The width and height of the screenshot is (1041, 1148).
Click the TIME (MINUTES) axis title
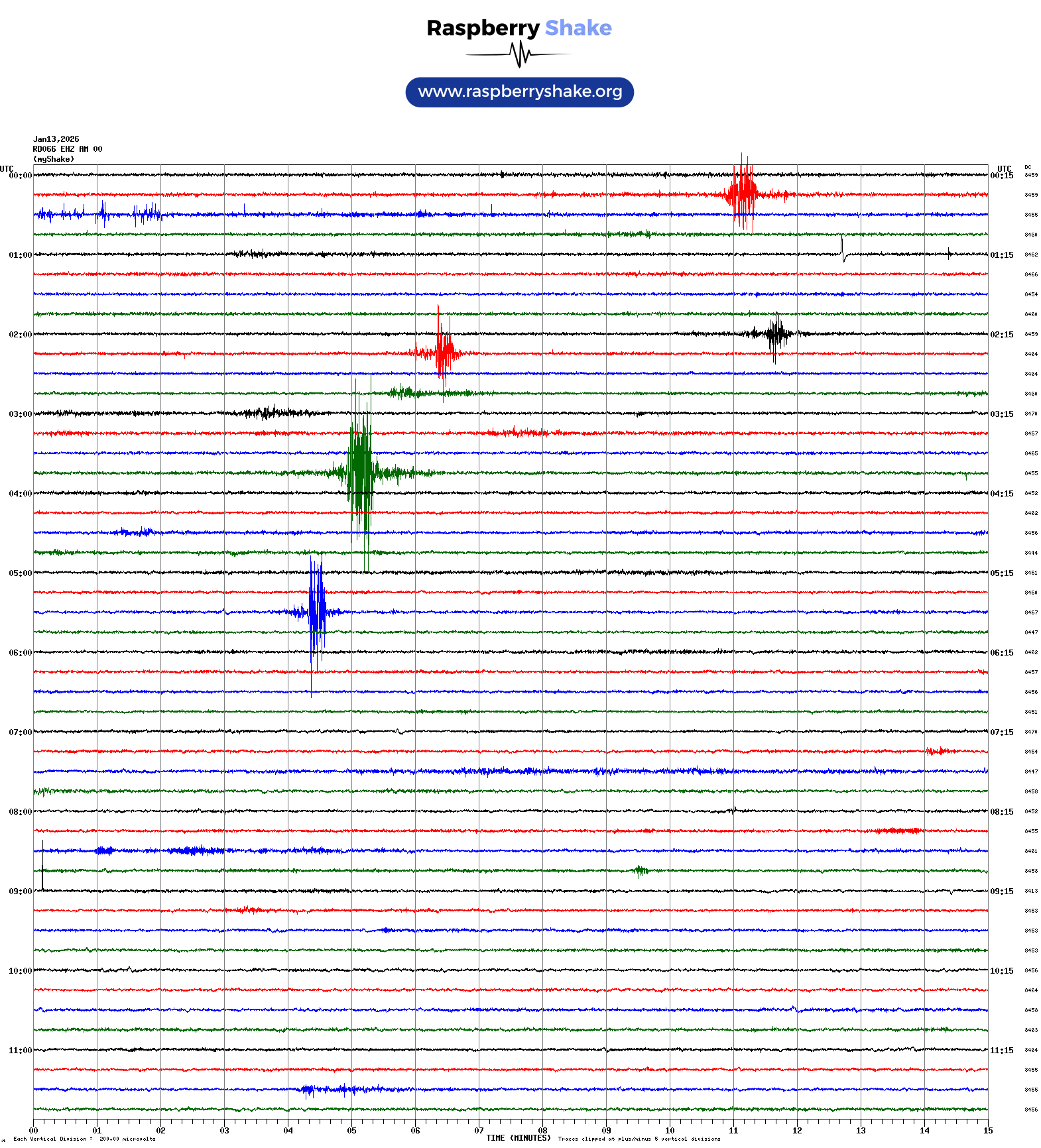point(518,1138)
